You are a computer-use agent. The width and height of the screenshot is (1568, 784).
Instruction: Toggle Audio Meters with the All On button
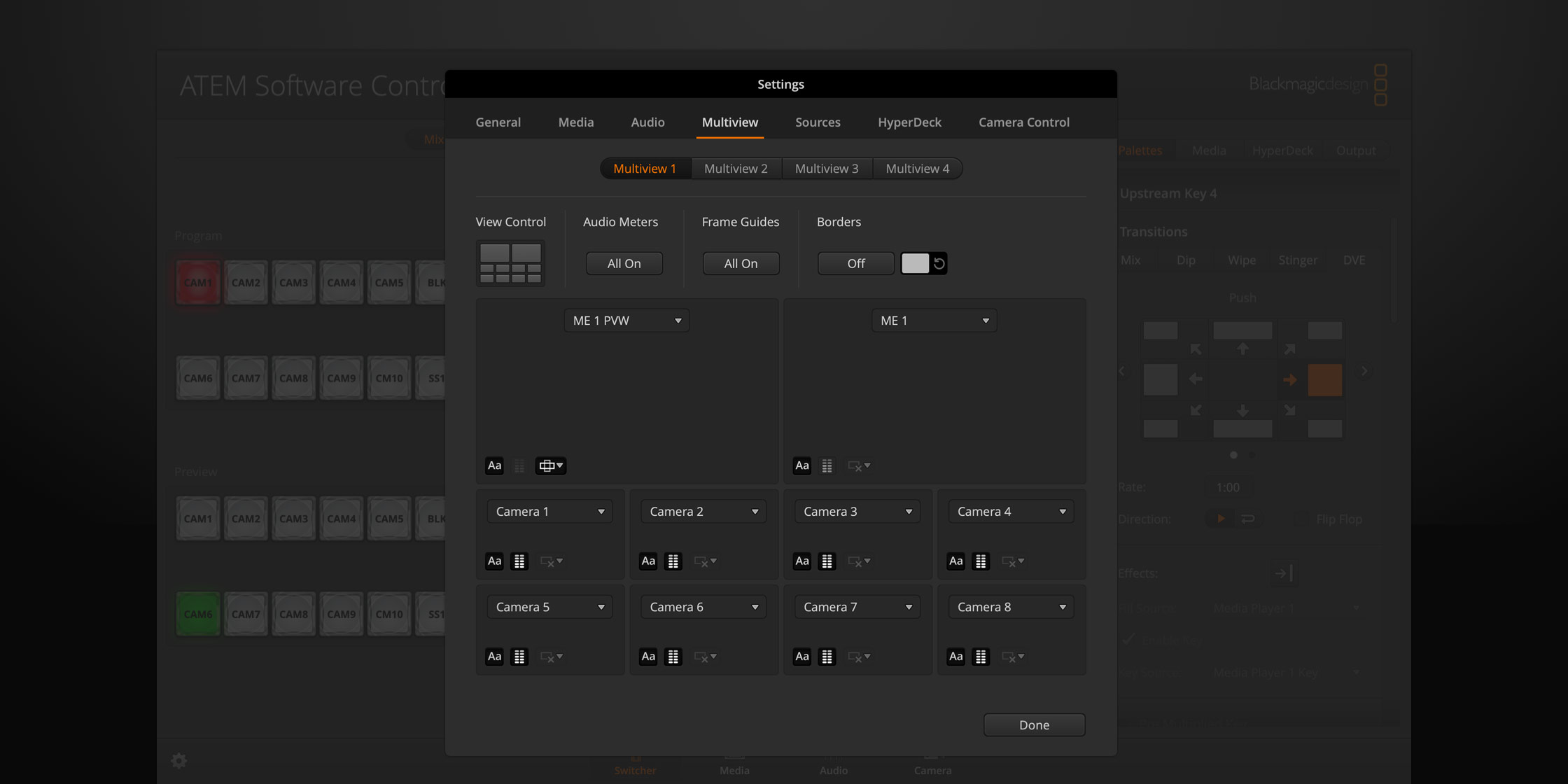[624, 263]
